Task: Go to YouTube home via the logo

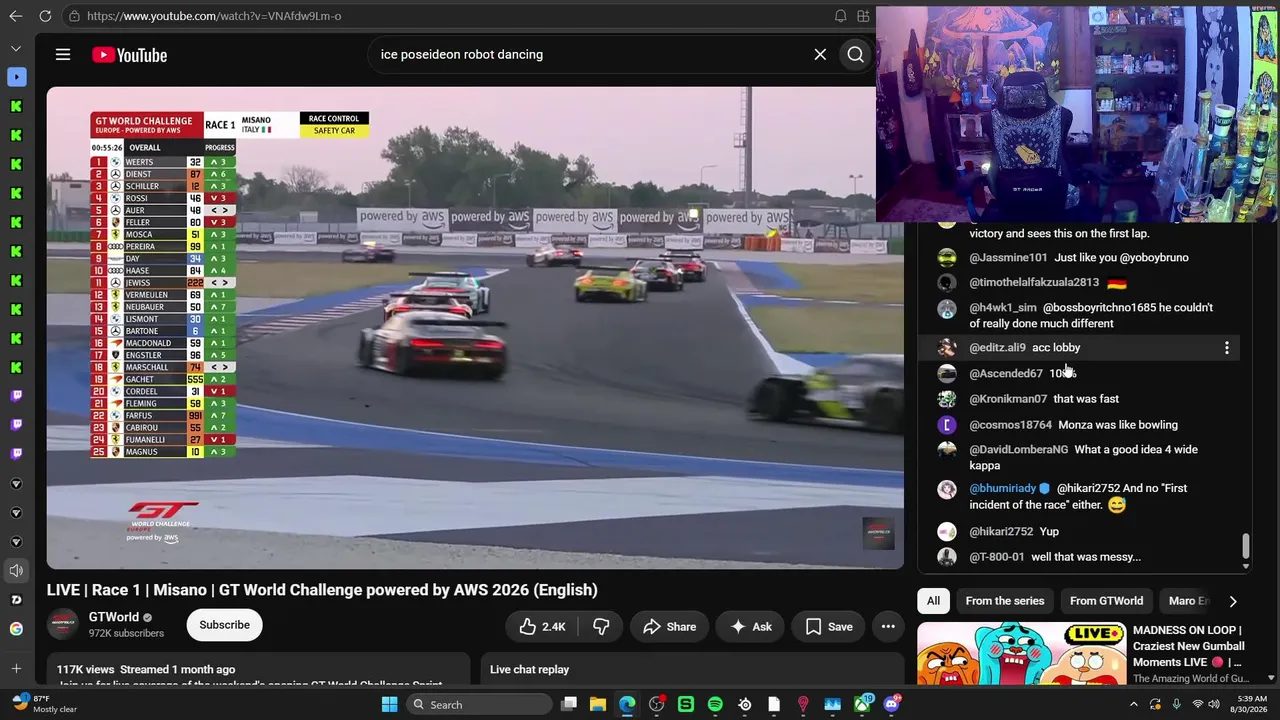Action: (x=130, y=55)
